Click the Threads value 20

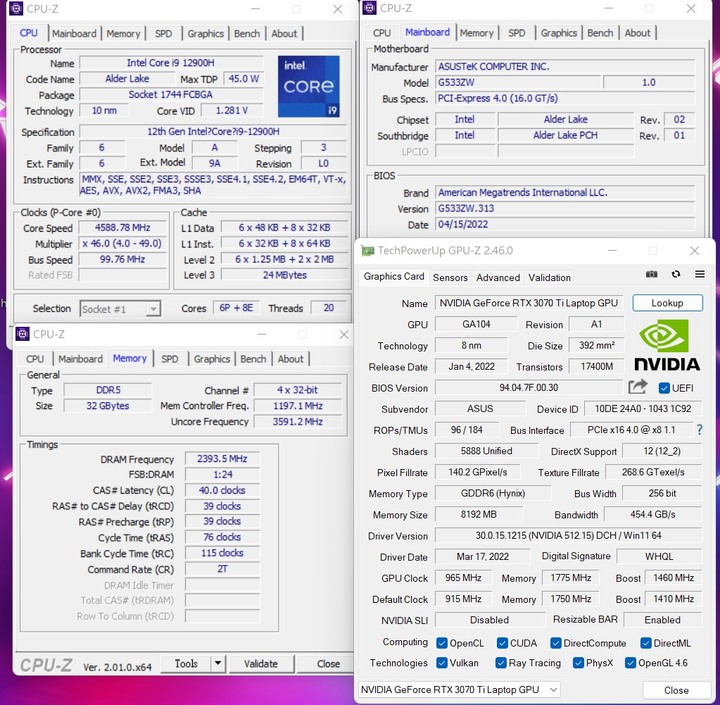[x=329, y=308]
